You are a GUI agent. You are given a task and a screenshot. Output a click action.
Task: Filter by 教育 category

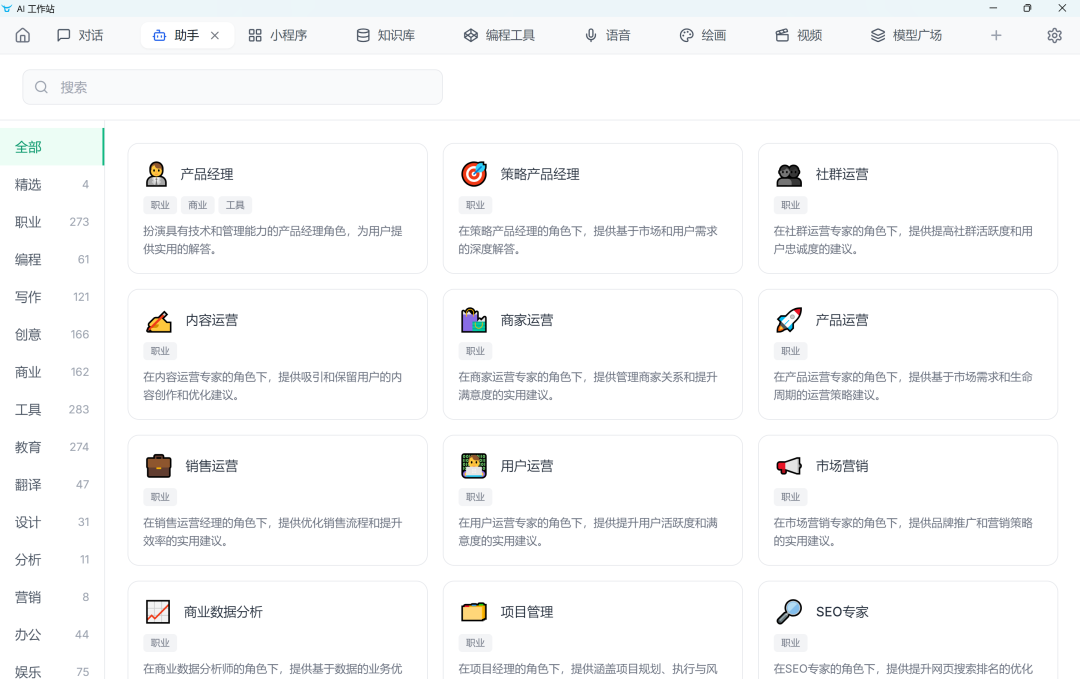52,447
